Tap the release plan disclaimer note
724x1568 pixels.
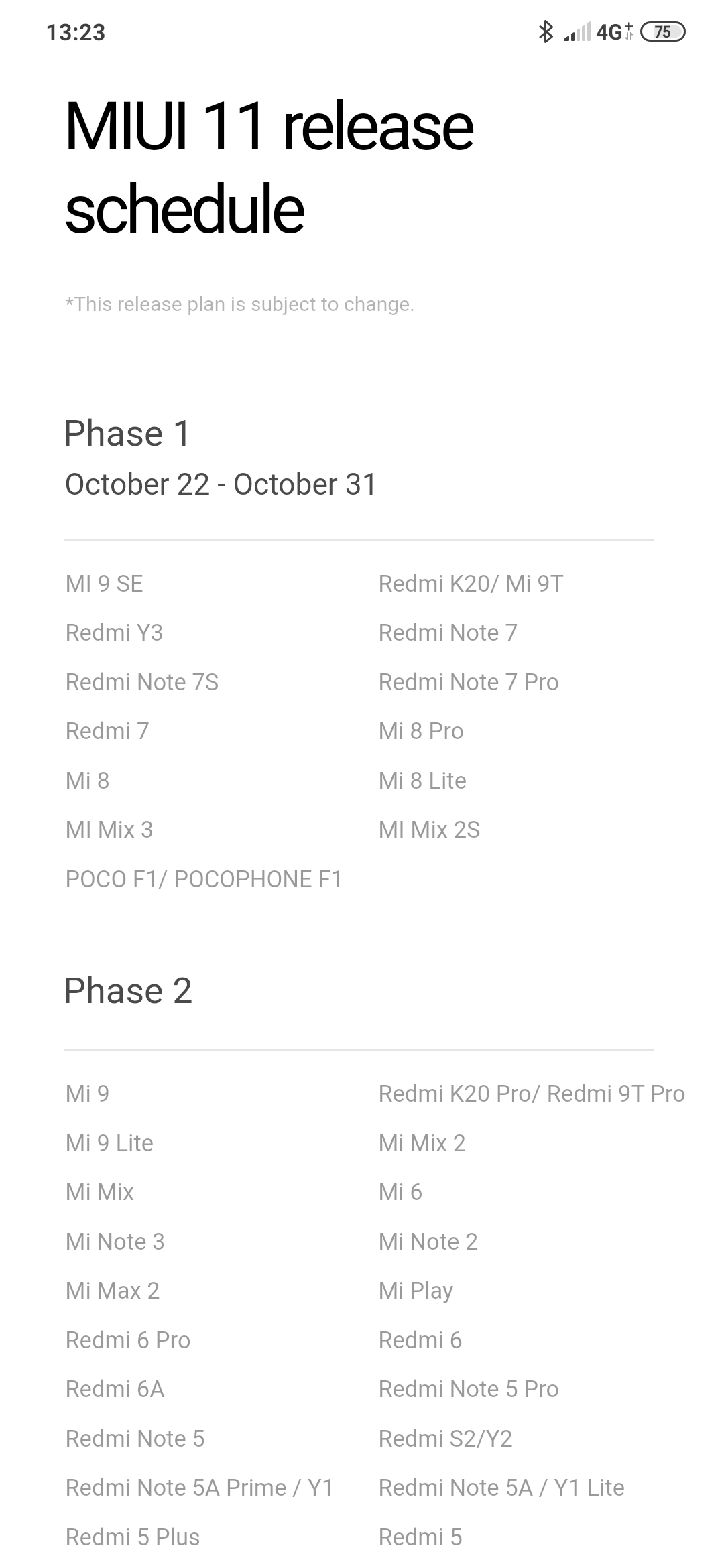click(x=239, y=304)
